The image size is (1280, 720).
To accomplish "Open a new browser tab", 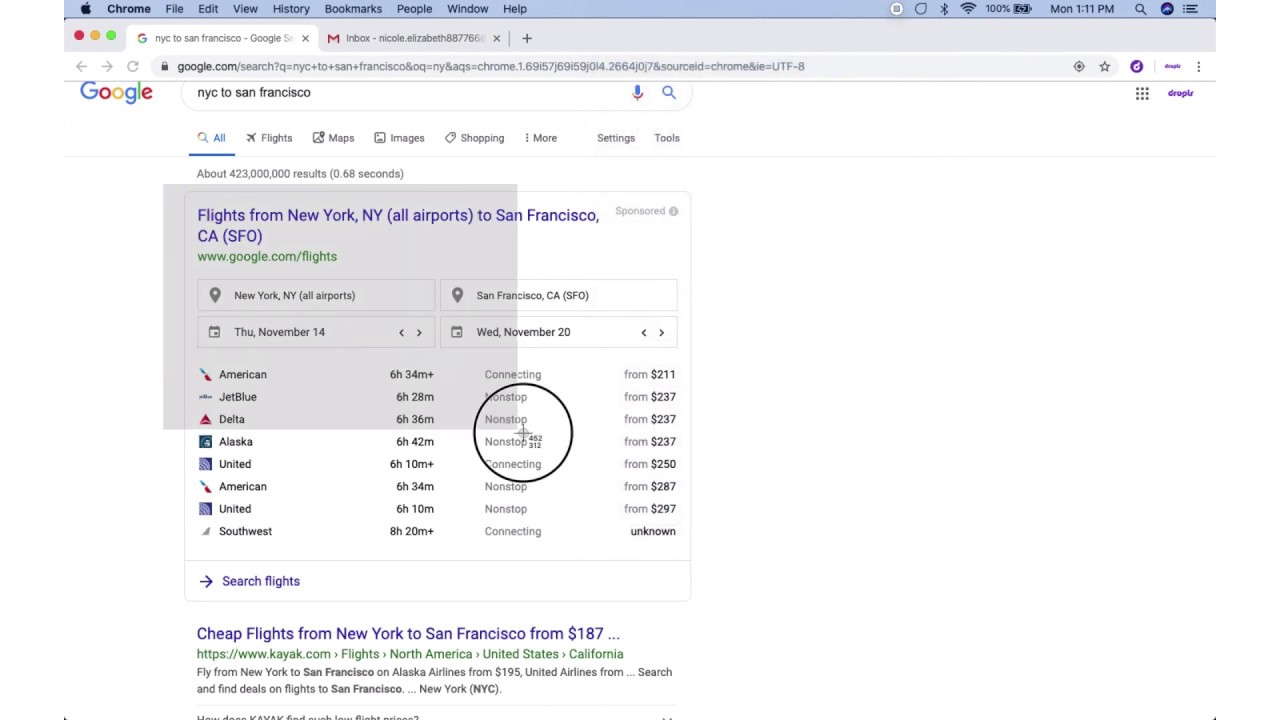I will click(x=527, y=38).
